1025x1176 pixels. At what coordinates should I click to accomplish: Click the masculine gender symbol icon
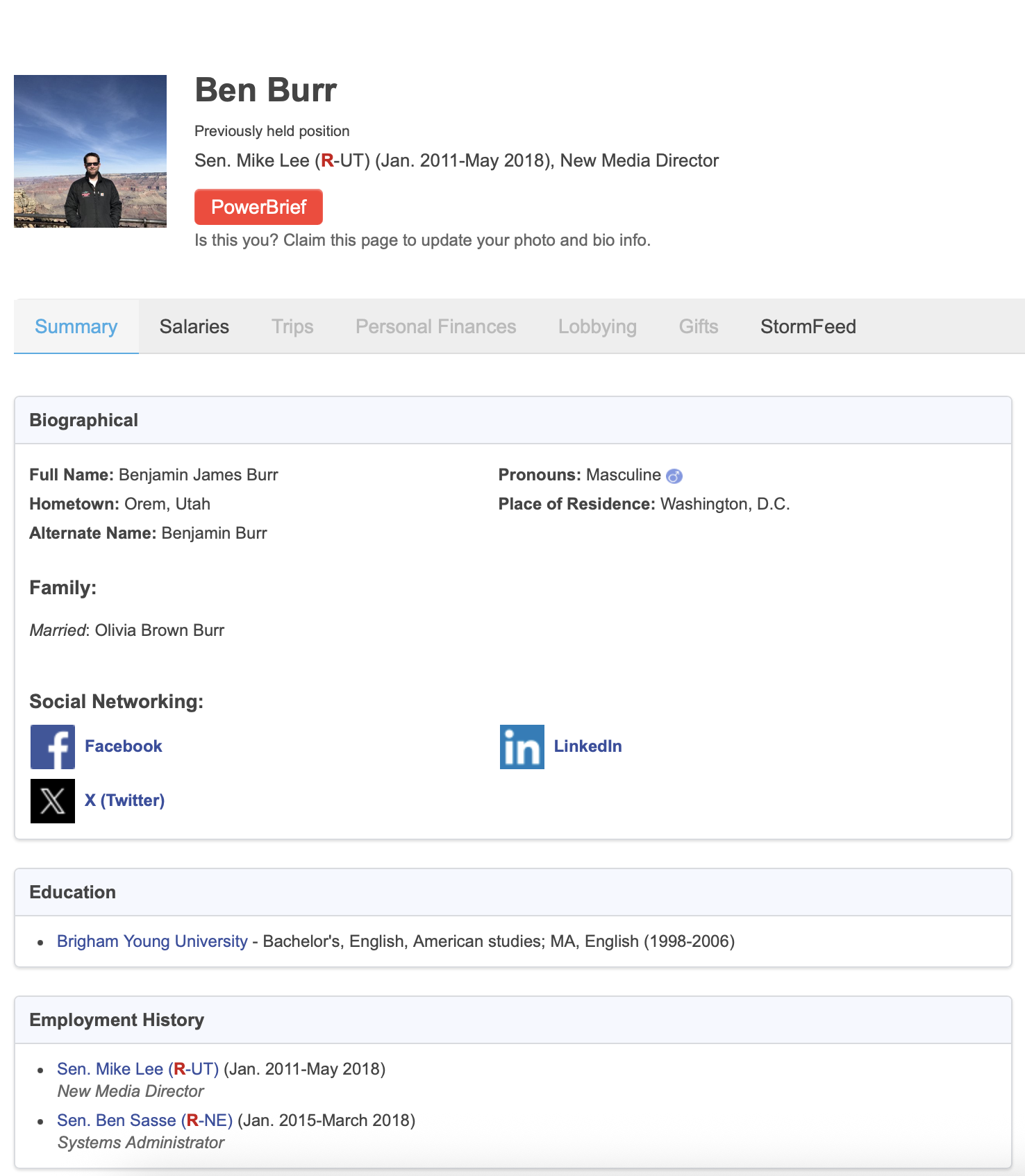pyautogui.click(x=674, y=476)
